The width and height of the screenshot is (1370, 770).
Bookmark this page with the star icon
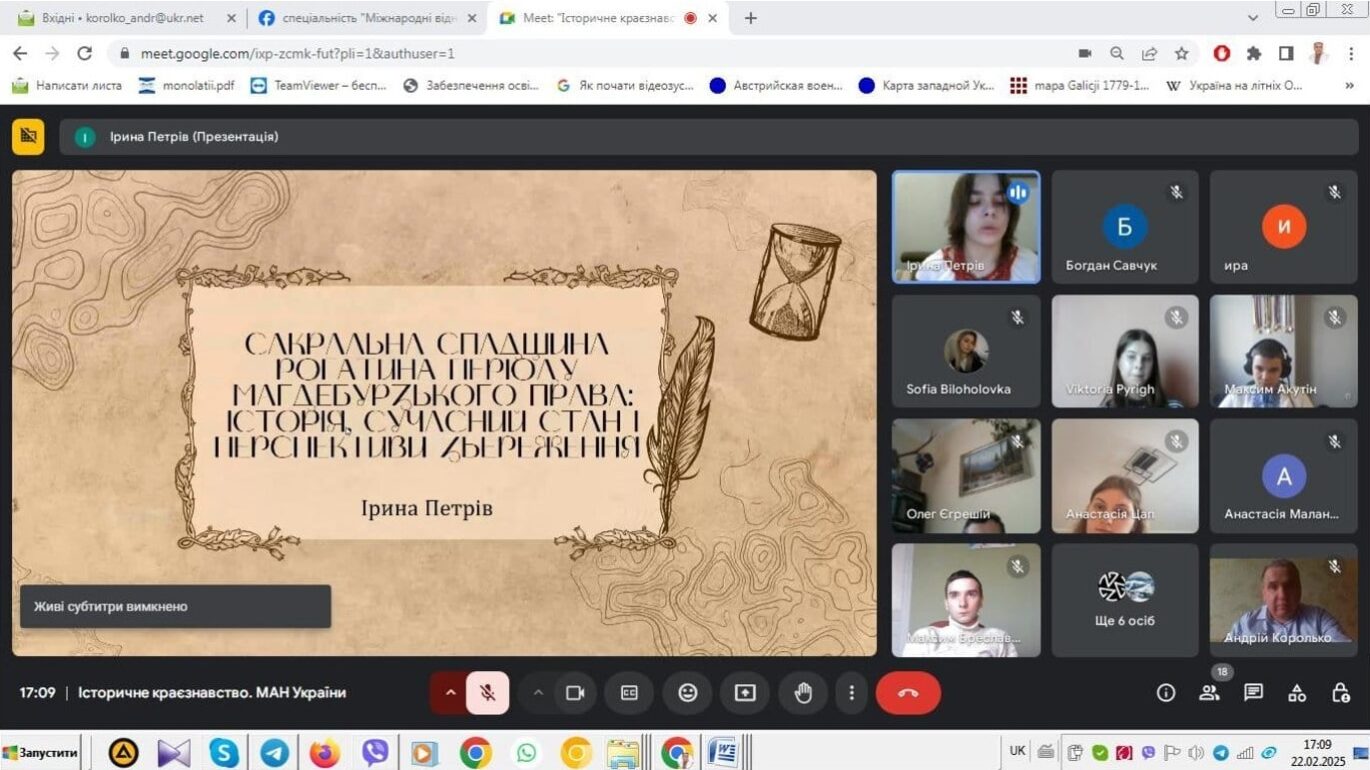coord(1182,54)
